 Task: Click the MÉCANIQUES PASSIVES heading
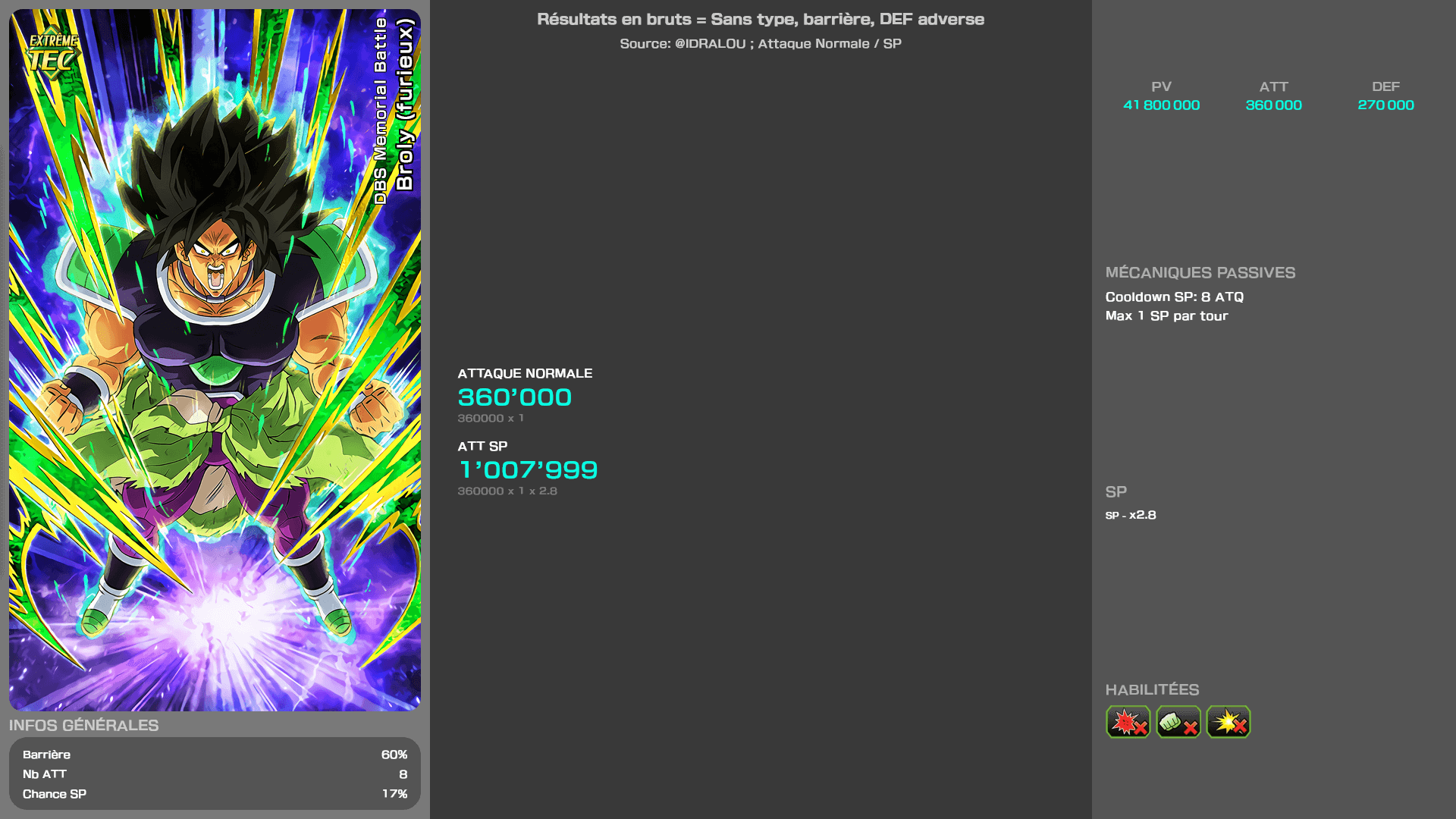pos(1200,273)
